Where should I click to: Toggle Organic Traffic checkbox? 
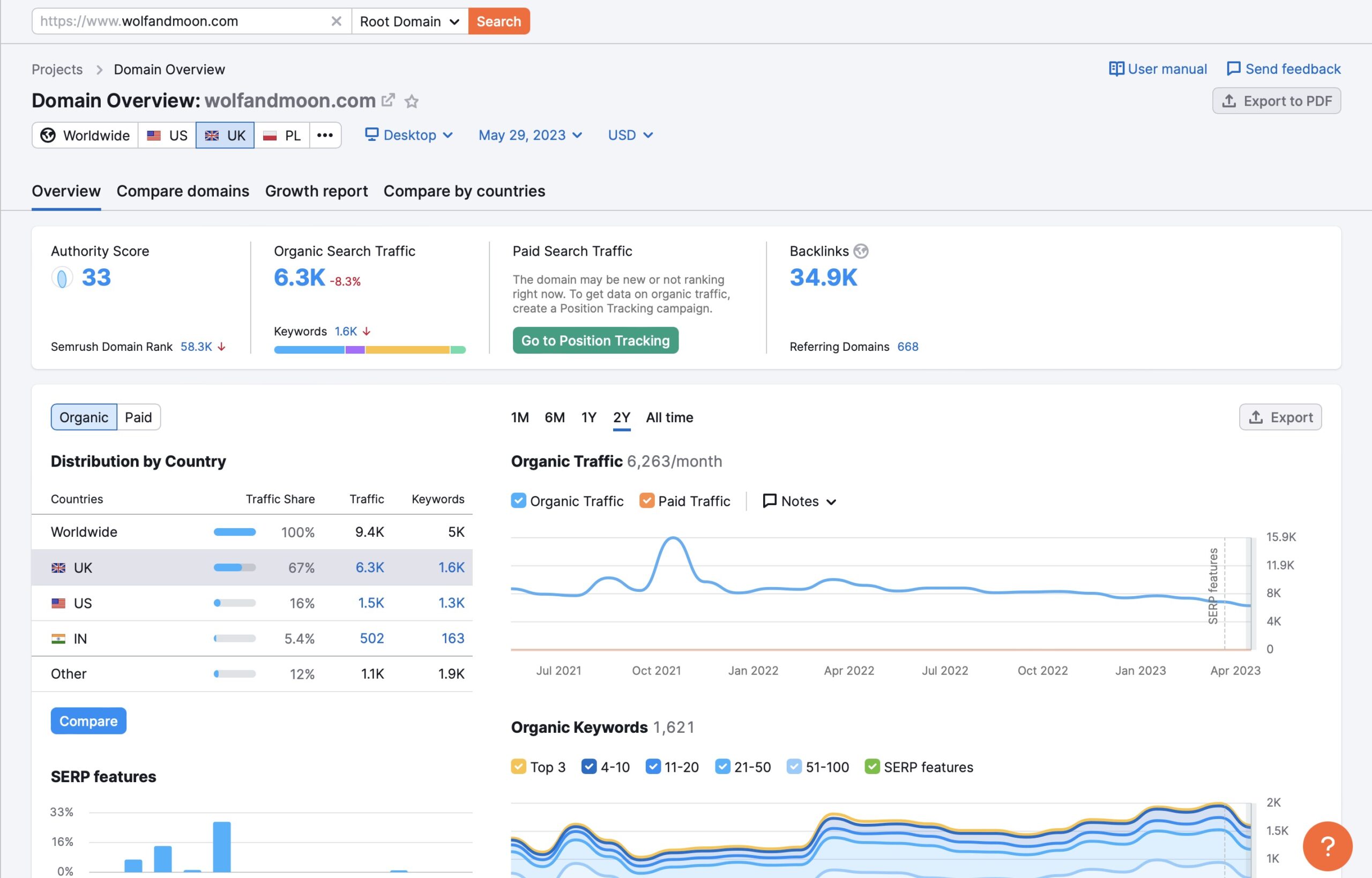[x=518, y=500]
